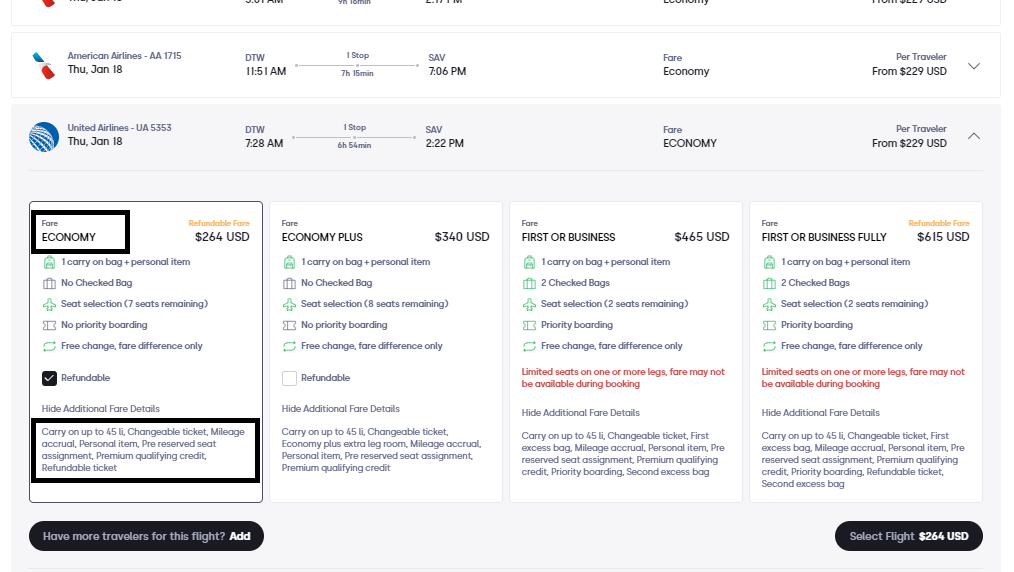The height and width of the screenshot is (572, 1014).
Task: Click carry-on bag icon in ECONOMY fare
Action: [x=49, y=262]
